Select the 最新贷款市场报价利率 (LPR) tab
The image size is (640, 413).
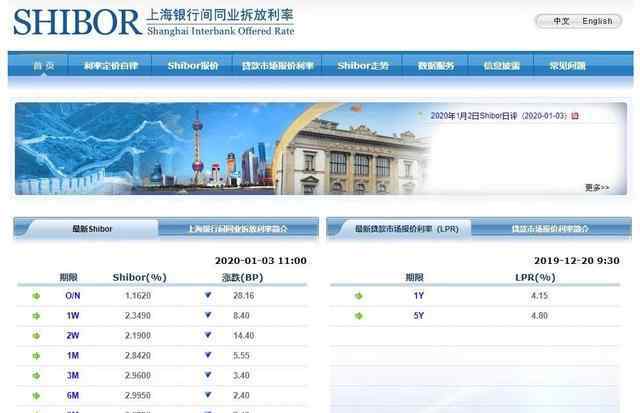[x=407, y=229]
